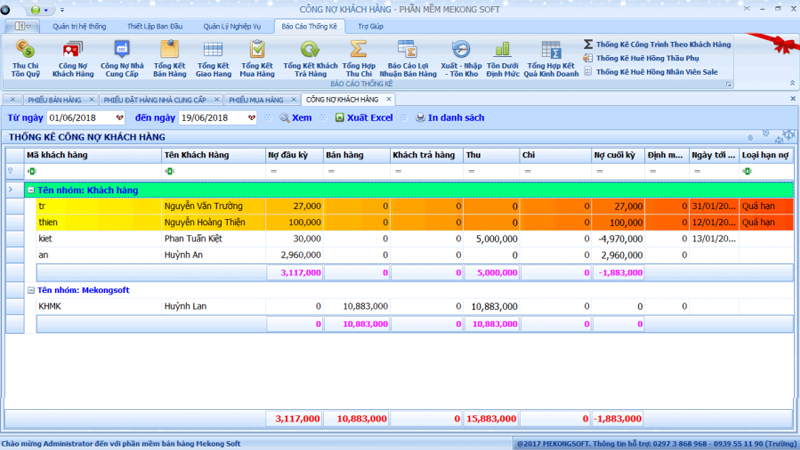The image size is (800, 450).
Task: Close the PHIẾU BÁN HÀNG tab
Action: 91,100
